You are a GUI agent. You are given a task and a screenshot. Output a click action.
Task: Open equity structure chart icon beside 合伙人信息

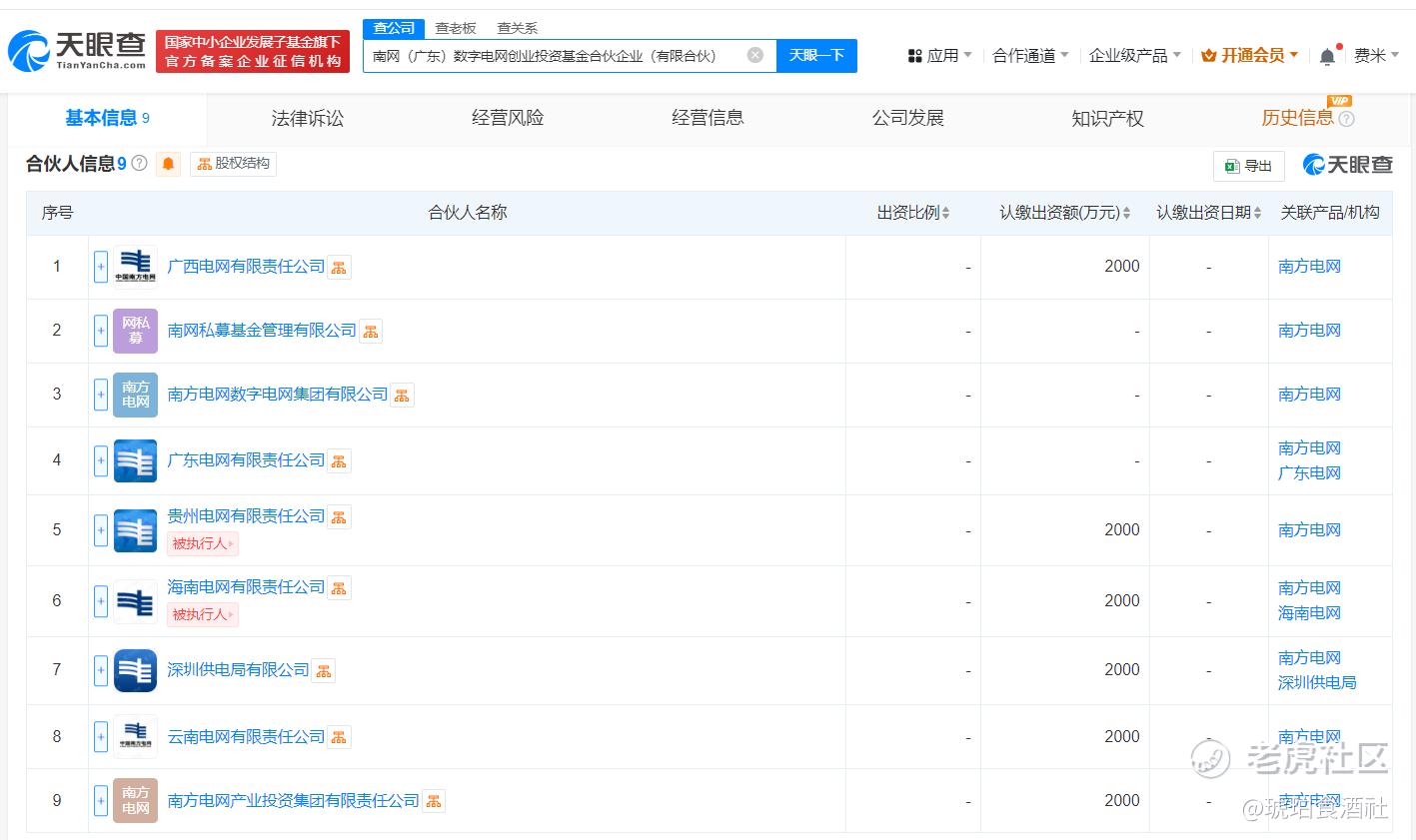pos(232,164)
